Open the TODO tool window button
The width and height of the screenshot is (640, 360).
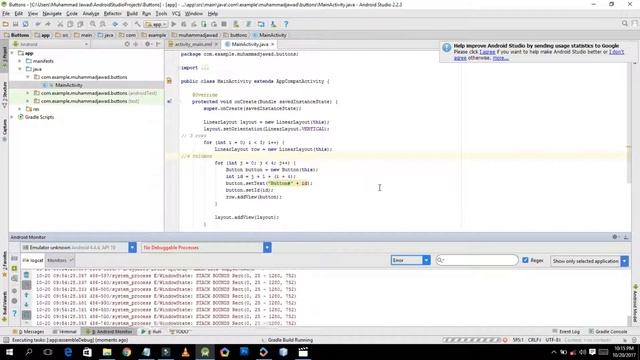pyautogui.click(x=180, y=331)
